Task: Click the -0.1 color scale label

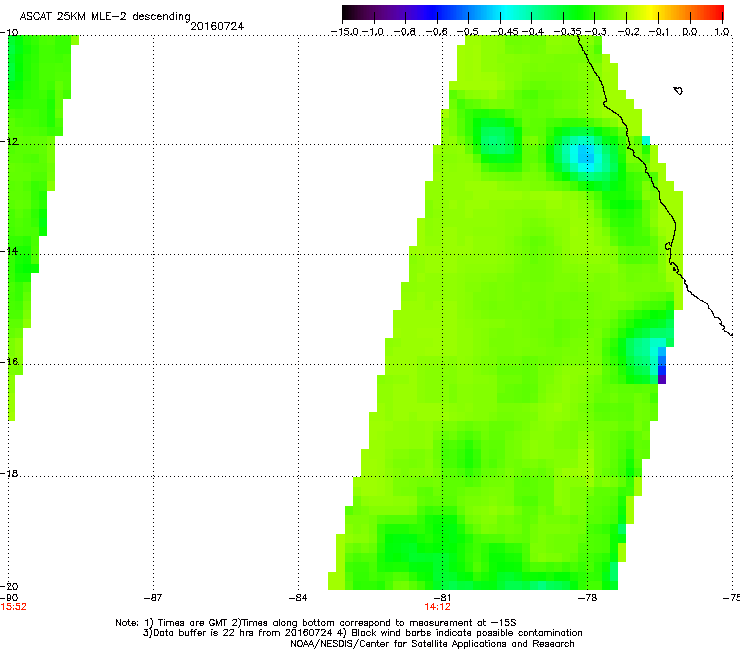Action: tap(660, 32)
